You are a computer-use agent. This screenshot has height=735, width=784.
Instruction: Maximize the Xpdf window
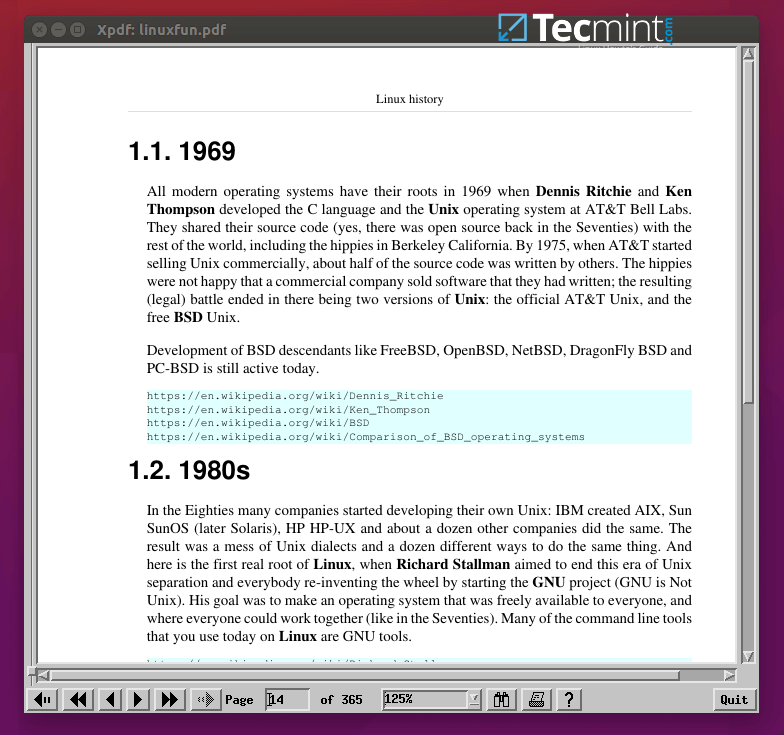click(78, 30)
